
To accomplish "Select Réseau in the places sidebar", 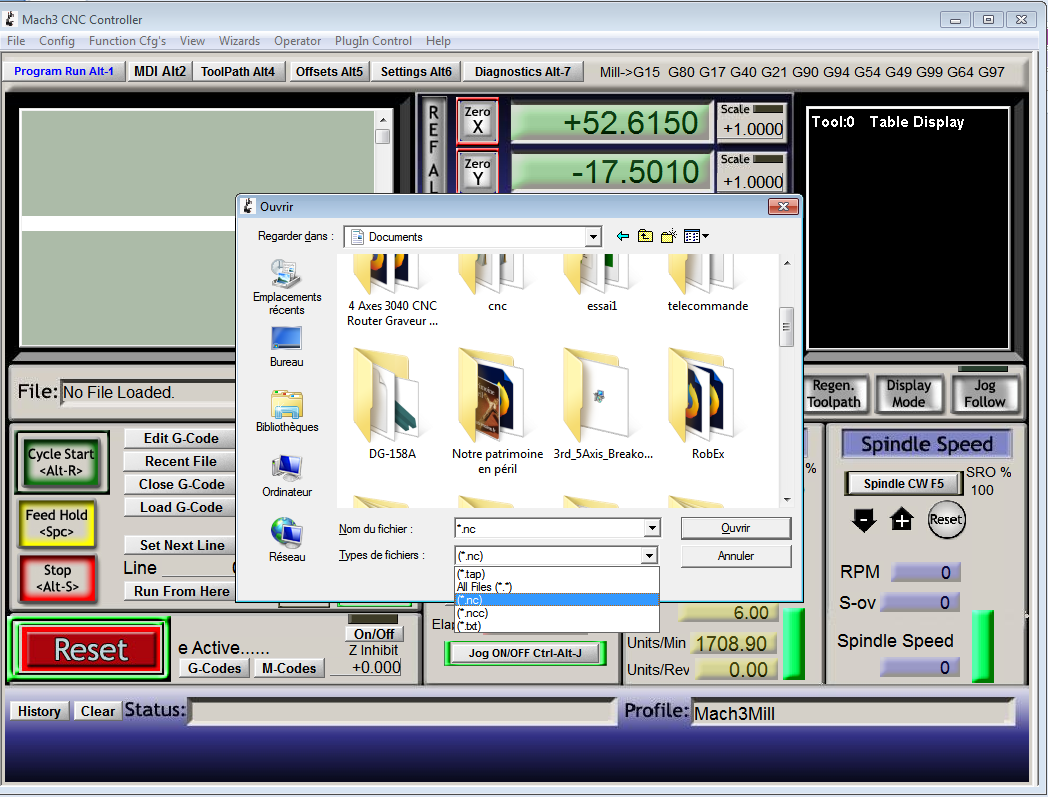I will pos(287,540).
